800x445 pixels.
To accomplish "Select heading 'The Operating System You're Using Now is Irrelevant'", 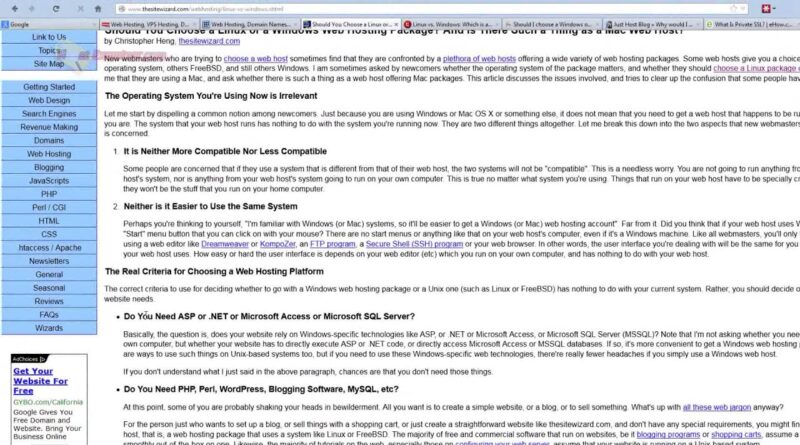I will [211, 96].
